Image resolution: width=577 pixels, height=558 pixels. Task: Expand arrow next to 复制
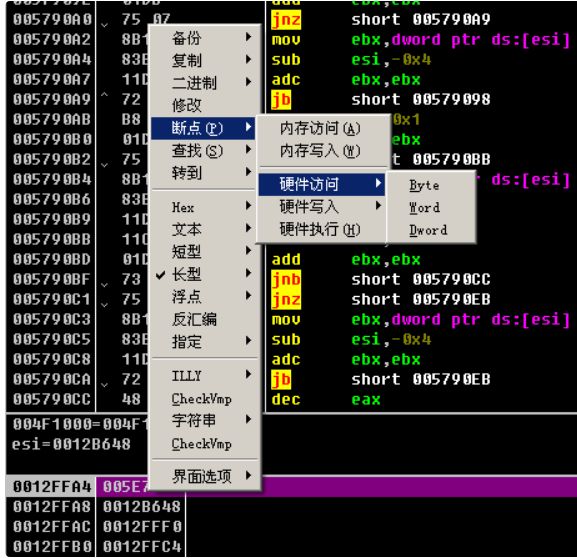(249, 59)
